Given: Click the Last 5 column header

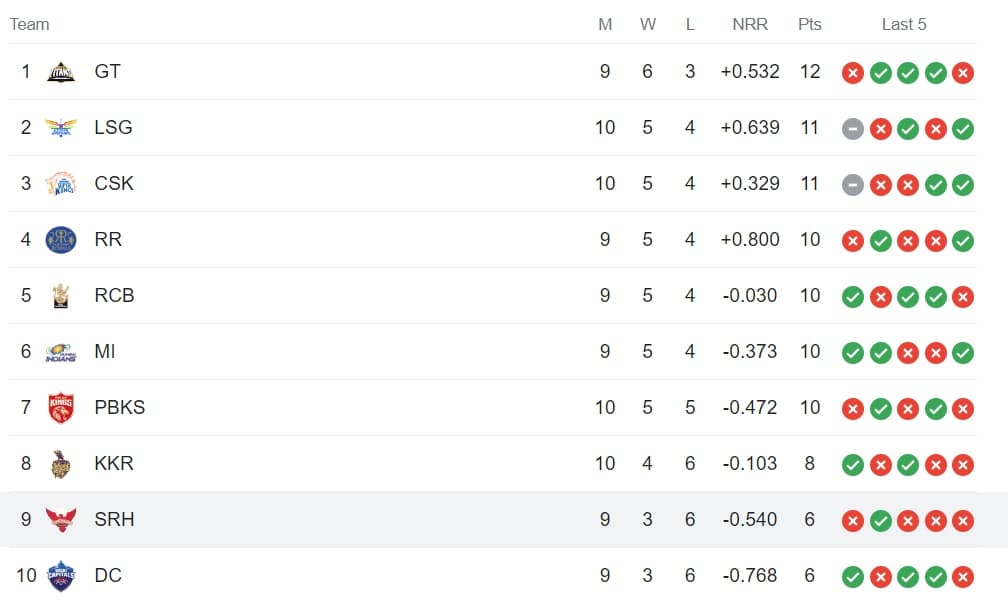Looking at the screenshot, I should (x=904, y=24).
